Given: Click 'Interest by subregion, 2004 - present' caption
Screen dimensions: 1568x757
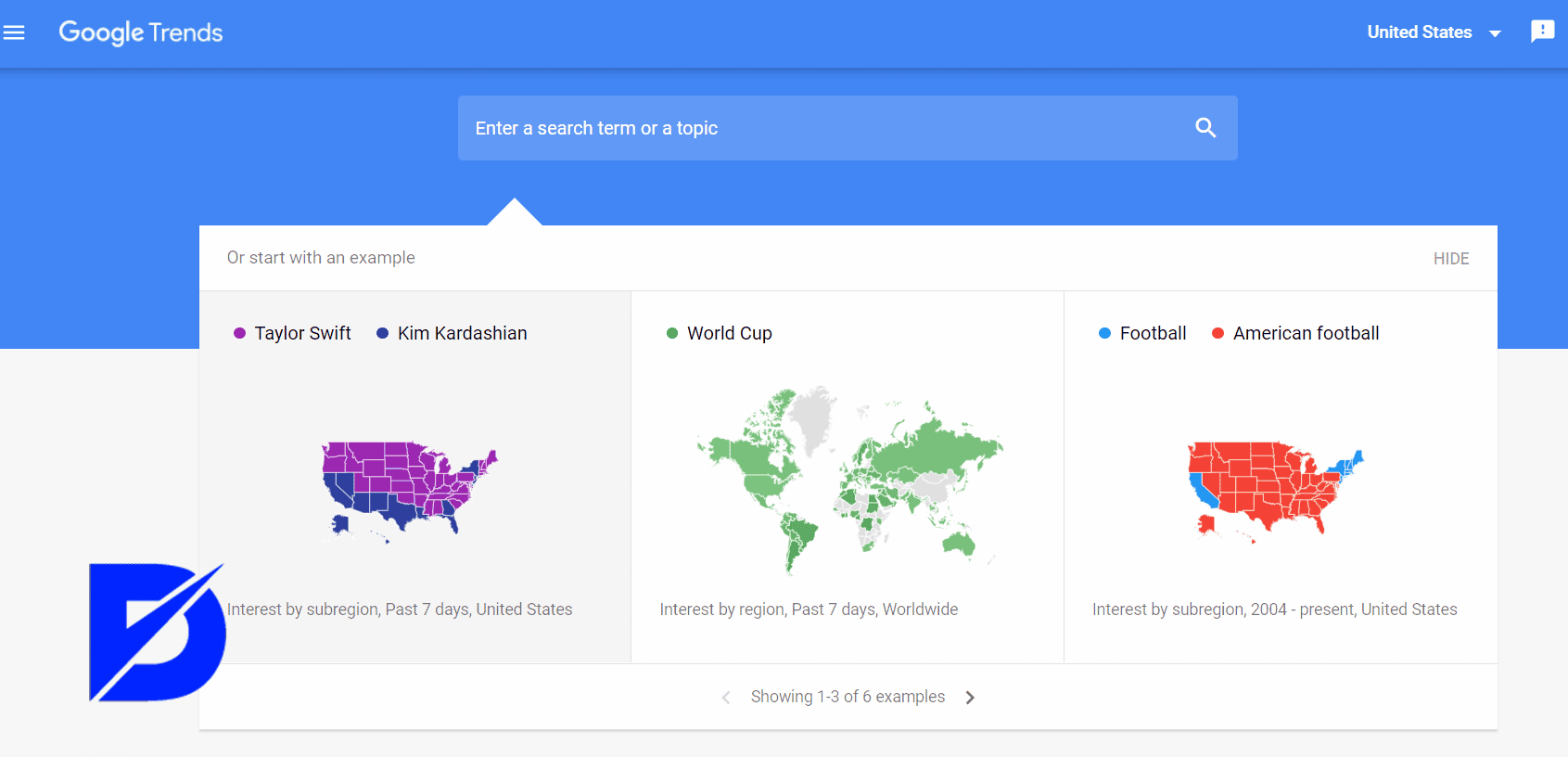Looking at the screenshot, I should pyautogui.click(x=1275, y=609).
